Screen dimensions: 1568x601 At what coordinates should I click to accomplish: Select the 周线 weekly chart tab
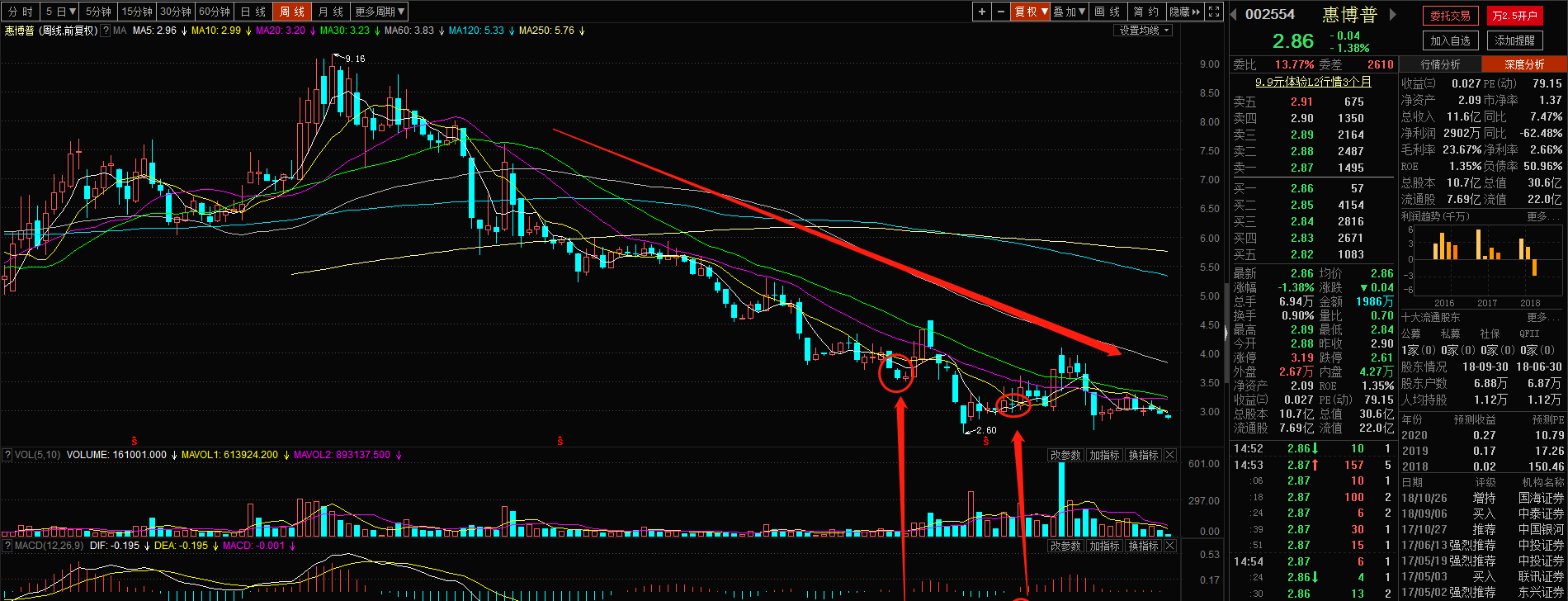(292, 12)
